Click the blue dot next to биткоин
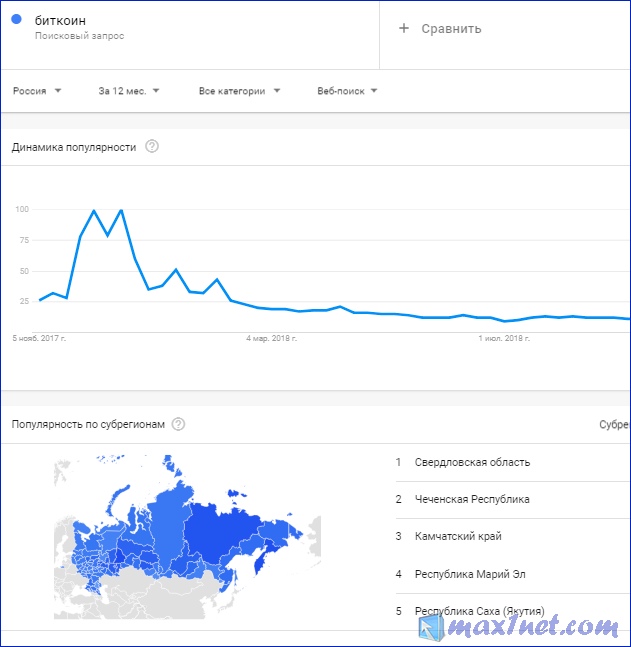This screenshot has height=647, width=631. click(x=17, y=19)
